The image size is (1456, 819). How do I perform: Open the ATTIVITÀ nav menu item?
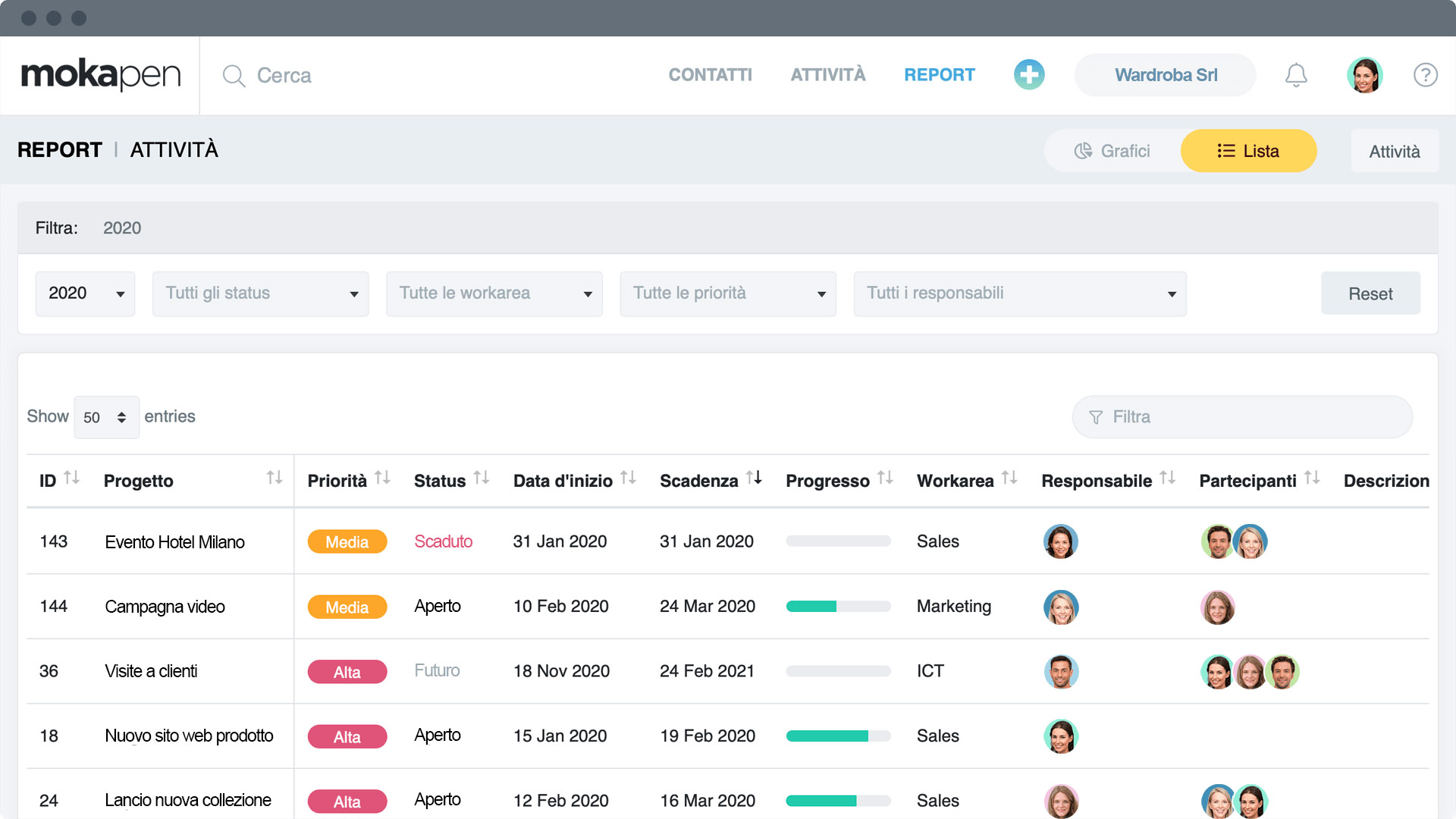click(x=827, y=75)
